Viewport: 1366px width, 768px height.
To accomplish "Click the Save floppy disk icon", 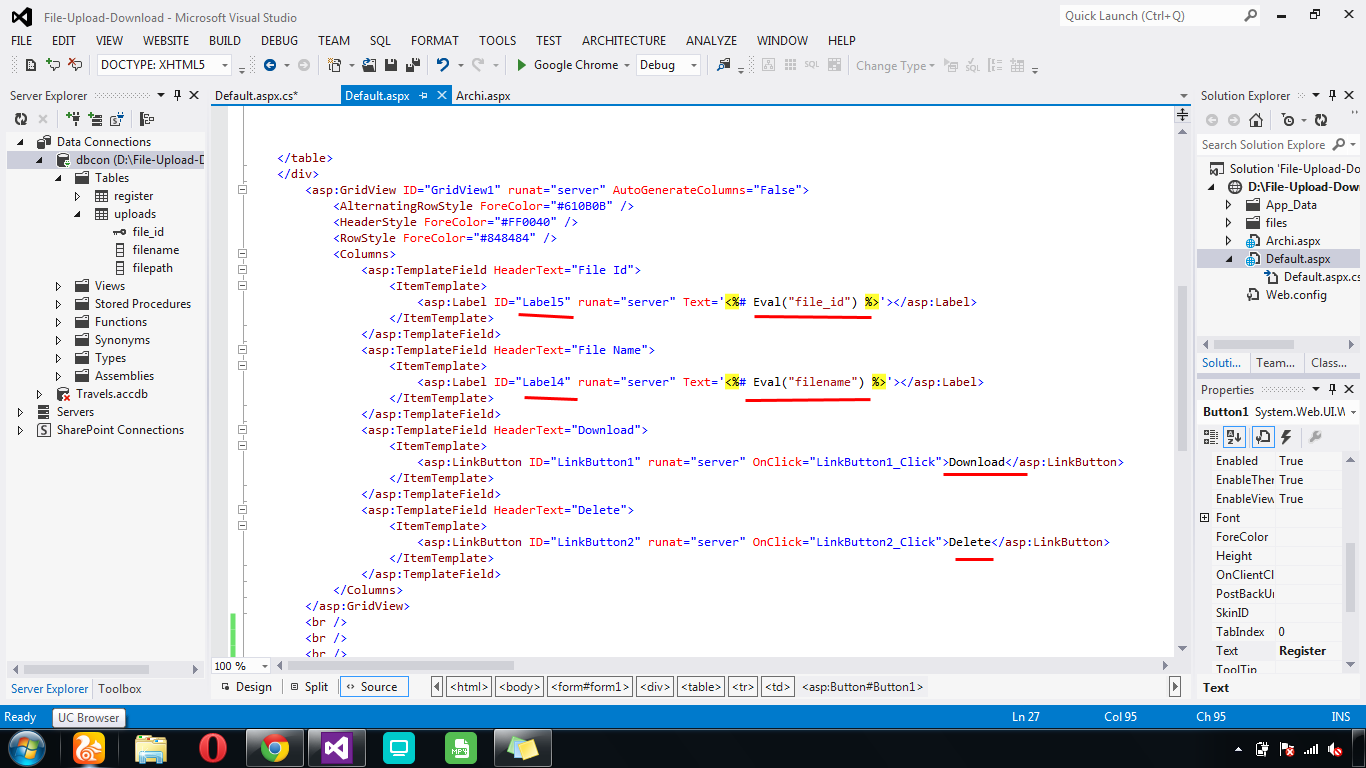I will [x=391, y=65].
